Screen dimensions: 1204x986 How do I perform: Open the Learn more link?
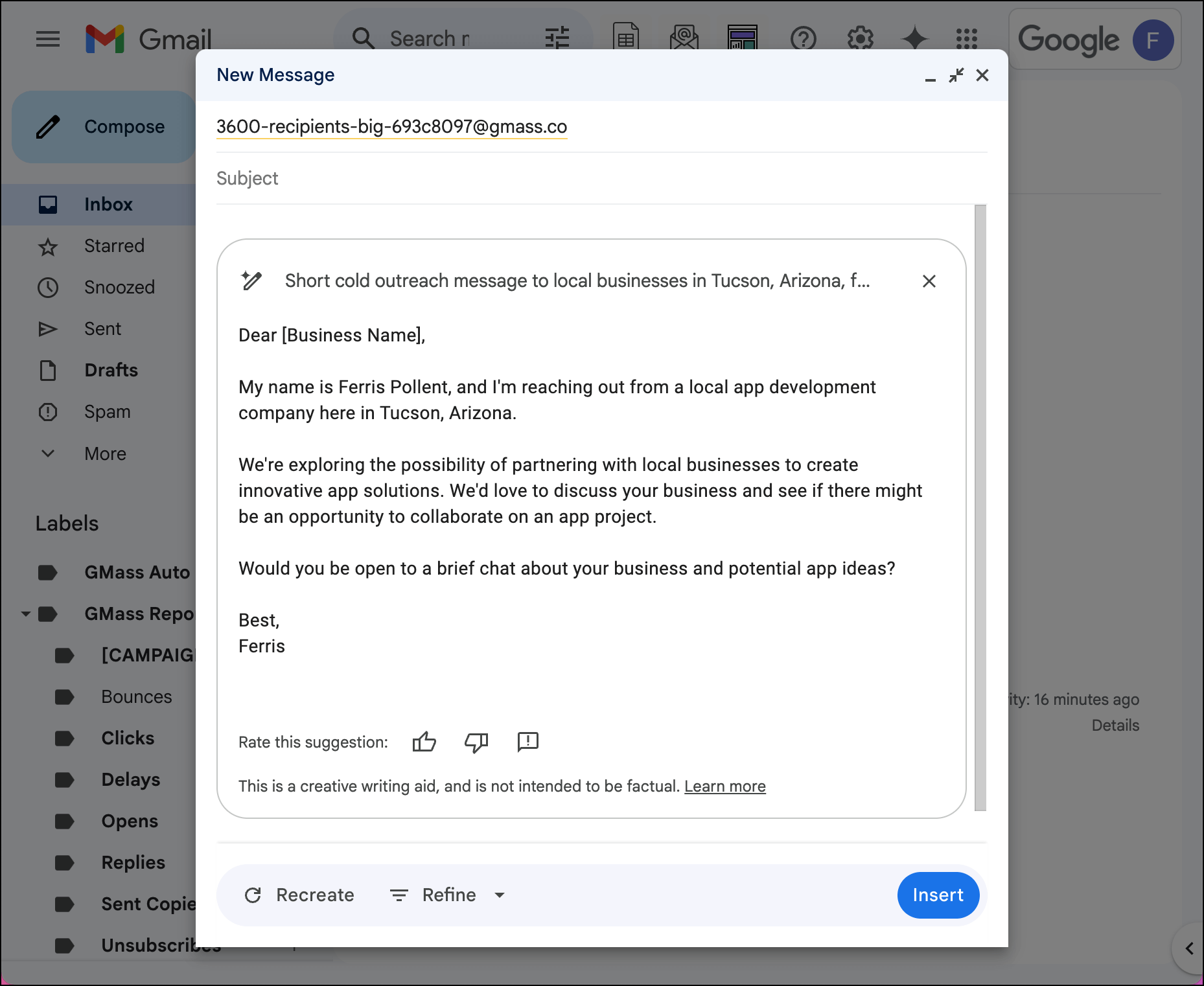[x=725, y=786]
